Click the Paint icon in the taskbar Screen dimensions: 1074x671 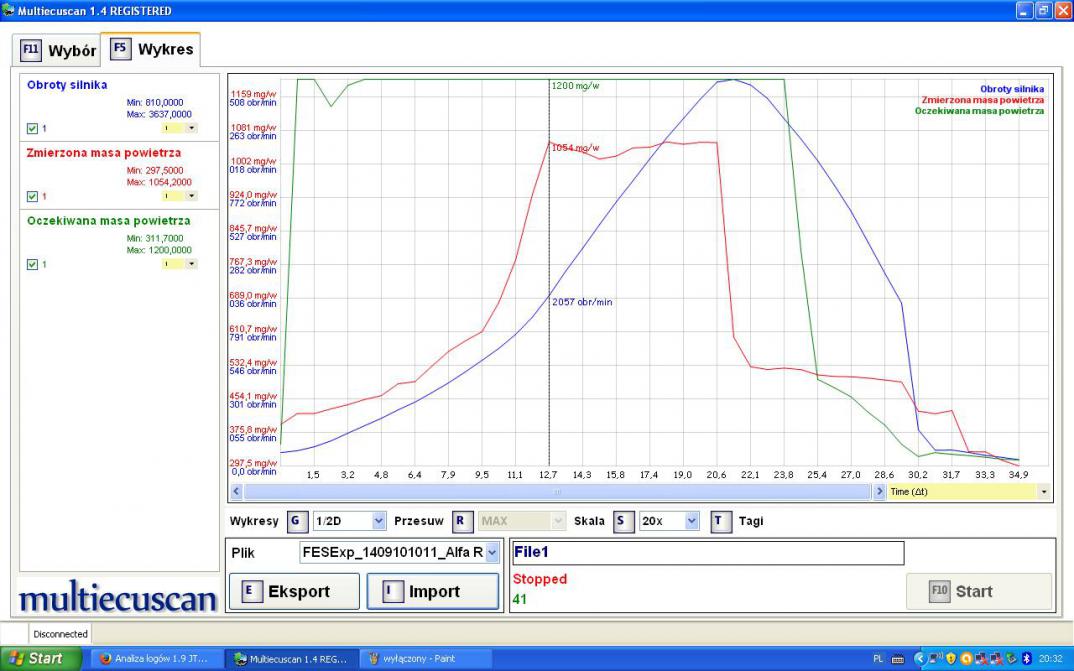(374, 659)
